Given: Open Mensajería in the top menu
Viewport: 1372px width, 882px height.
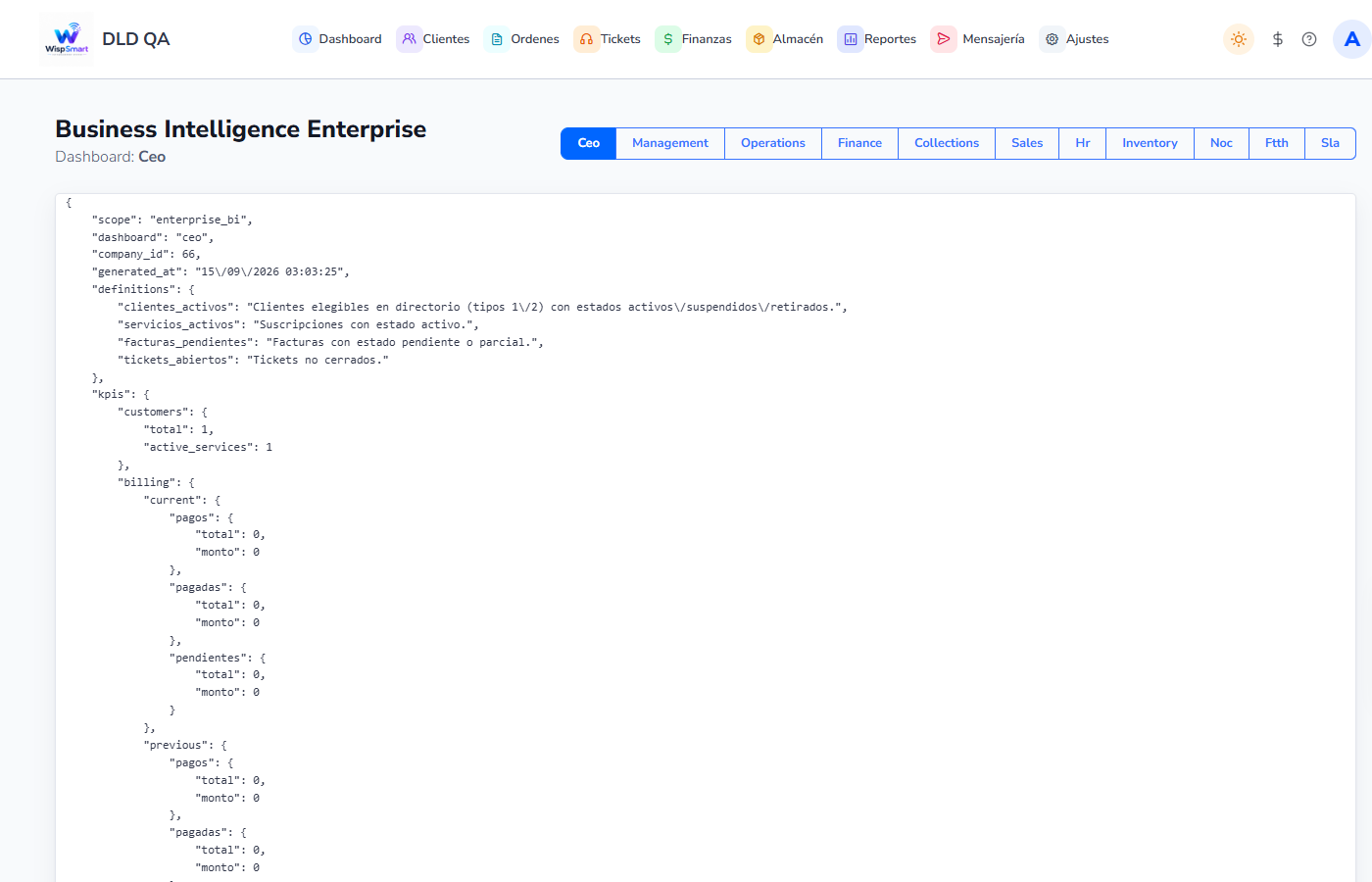Looking at the screenshot, I should 978,39.
